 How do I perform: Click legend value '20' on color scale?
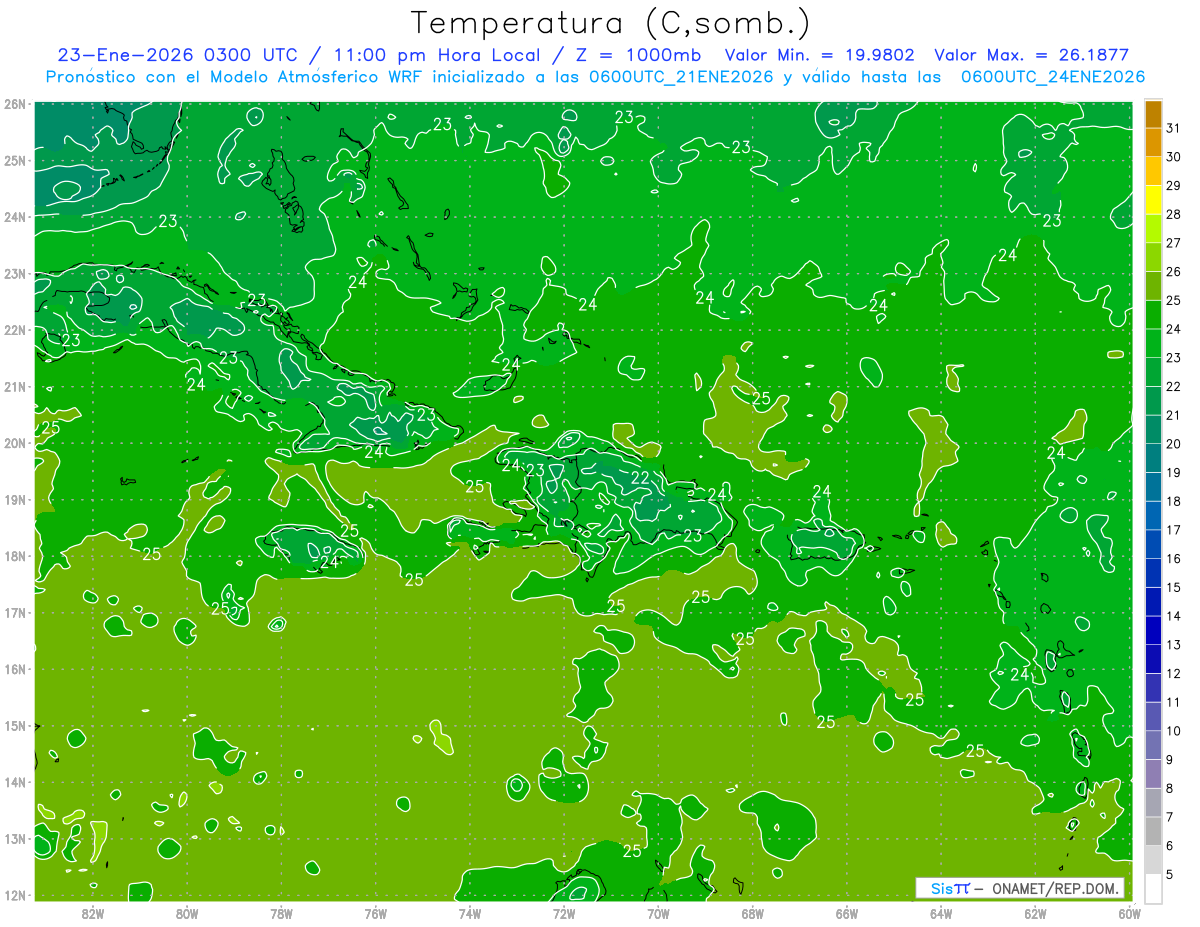point(1173,444)
